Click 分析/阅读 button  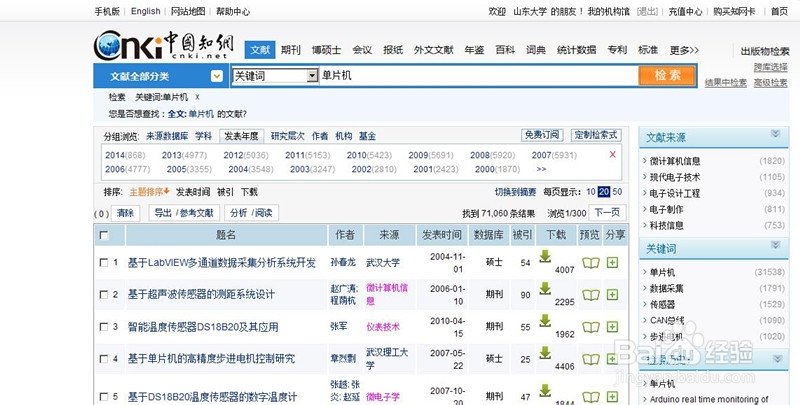click(x=251, y=213)
